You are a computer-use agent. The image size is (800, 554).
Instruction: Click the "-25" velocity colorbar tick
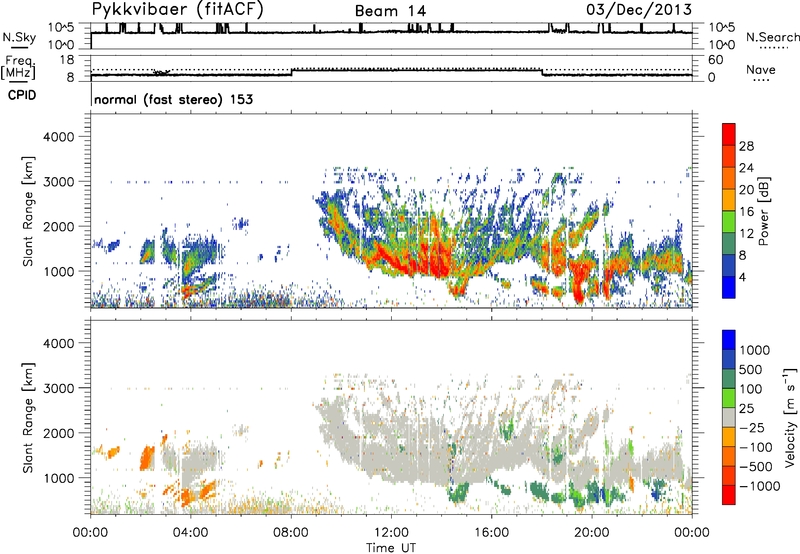[752, 427]
